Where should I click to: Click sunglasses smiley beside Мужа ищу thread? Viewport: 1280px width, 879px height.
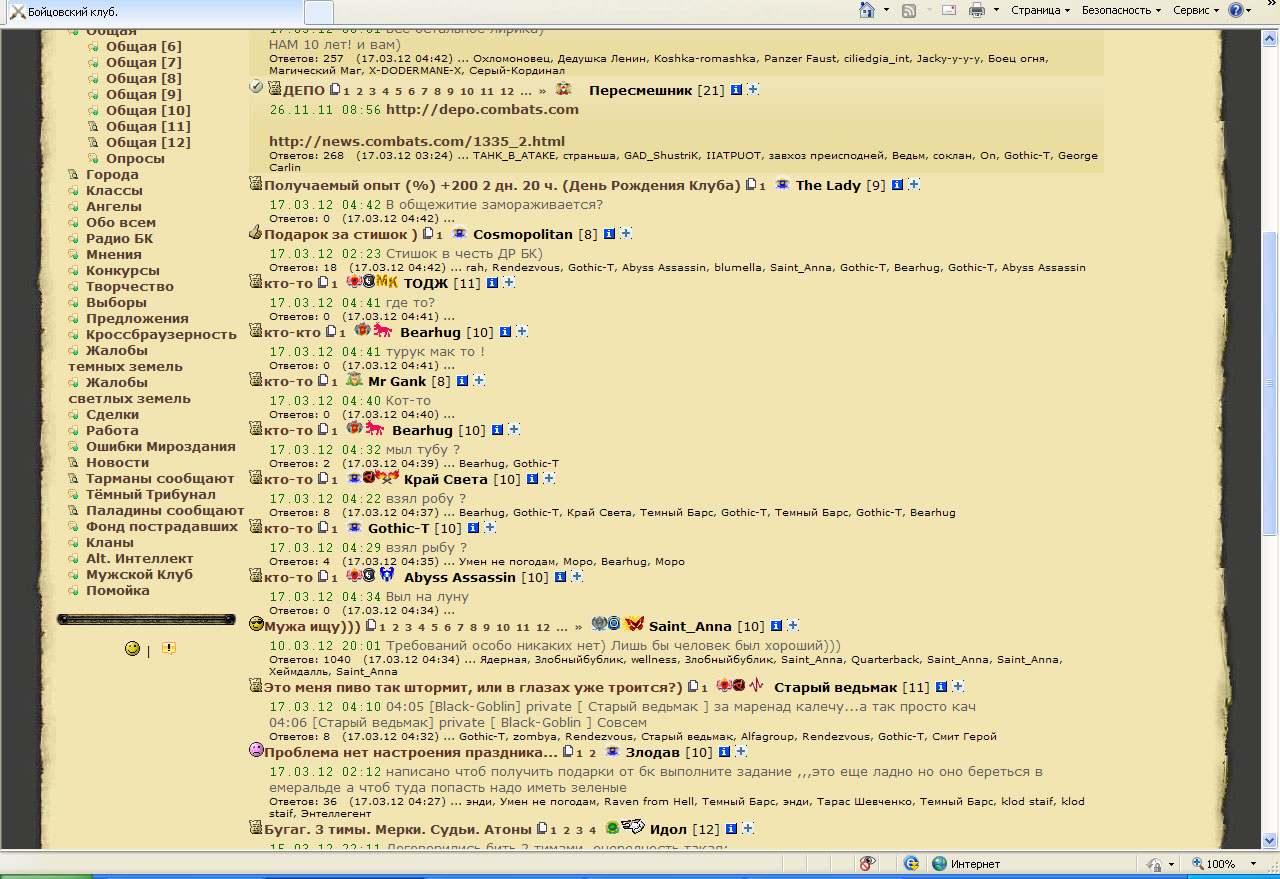(256, 624)
